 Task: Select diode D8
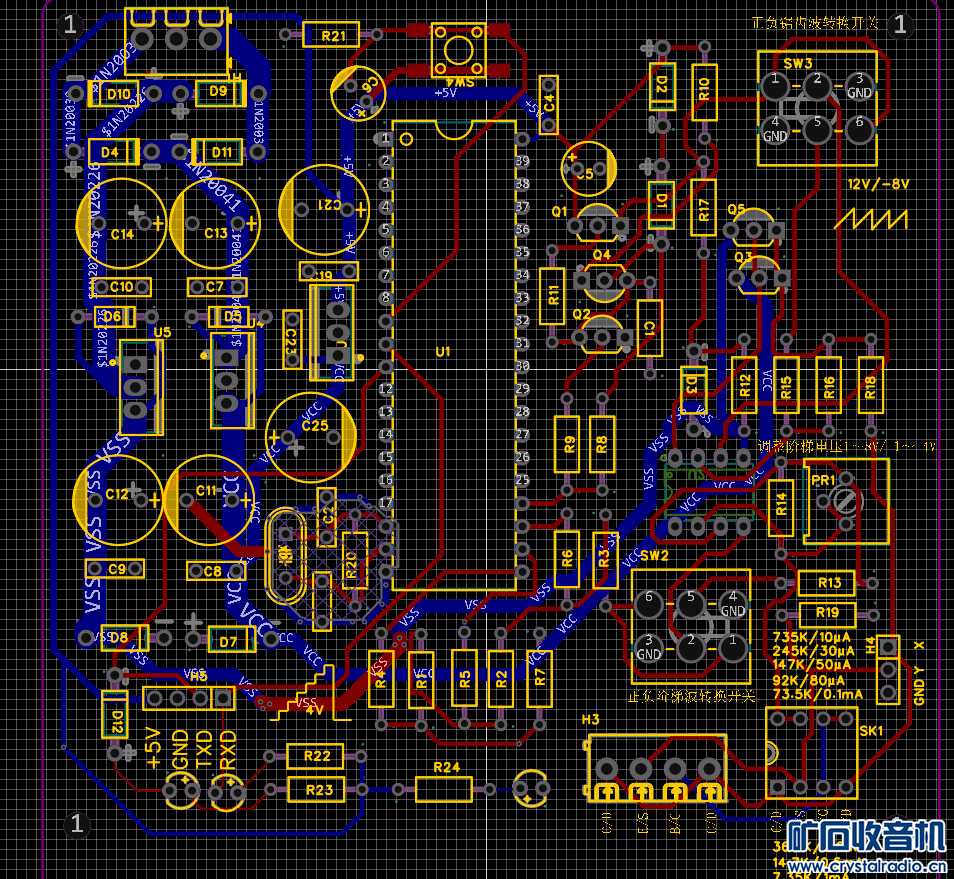[x=124, y=638]
